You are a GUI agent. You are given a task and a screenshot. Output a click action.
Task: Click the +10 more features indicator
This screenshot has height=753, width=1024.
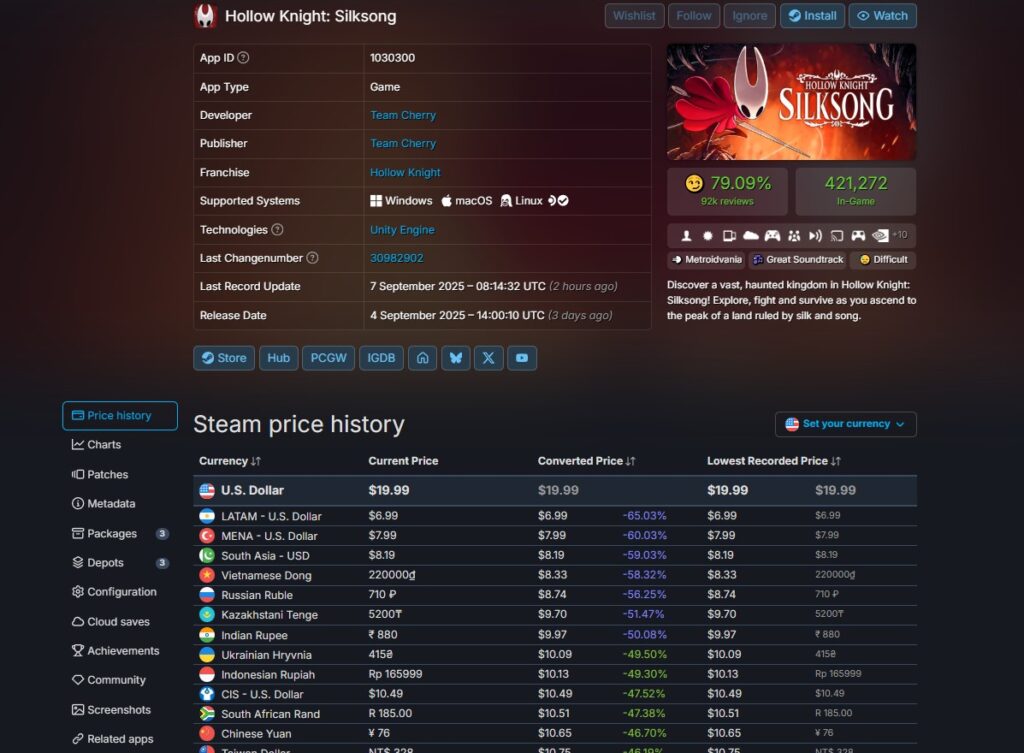point(900,235)
